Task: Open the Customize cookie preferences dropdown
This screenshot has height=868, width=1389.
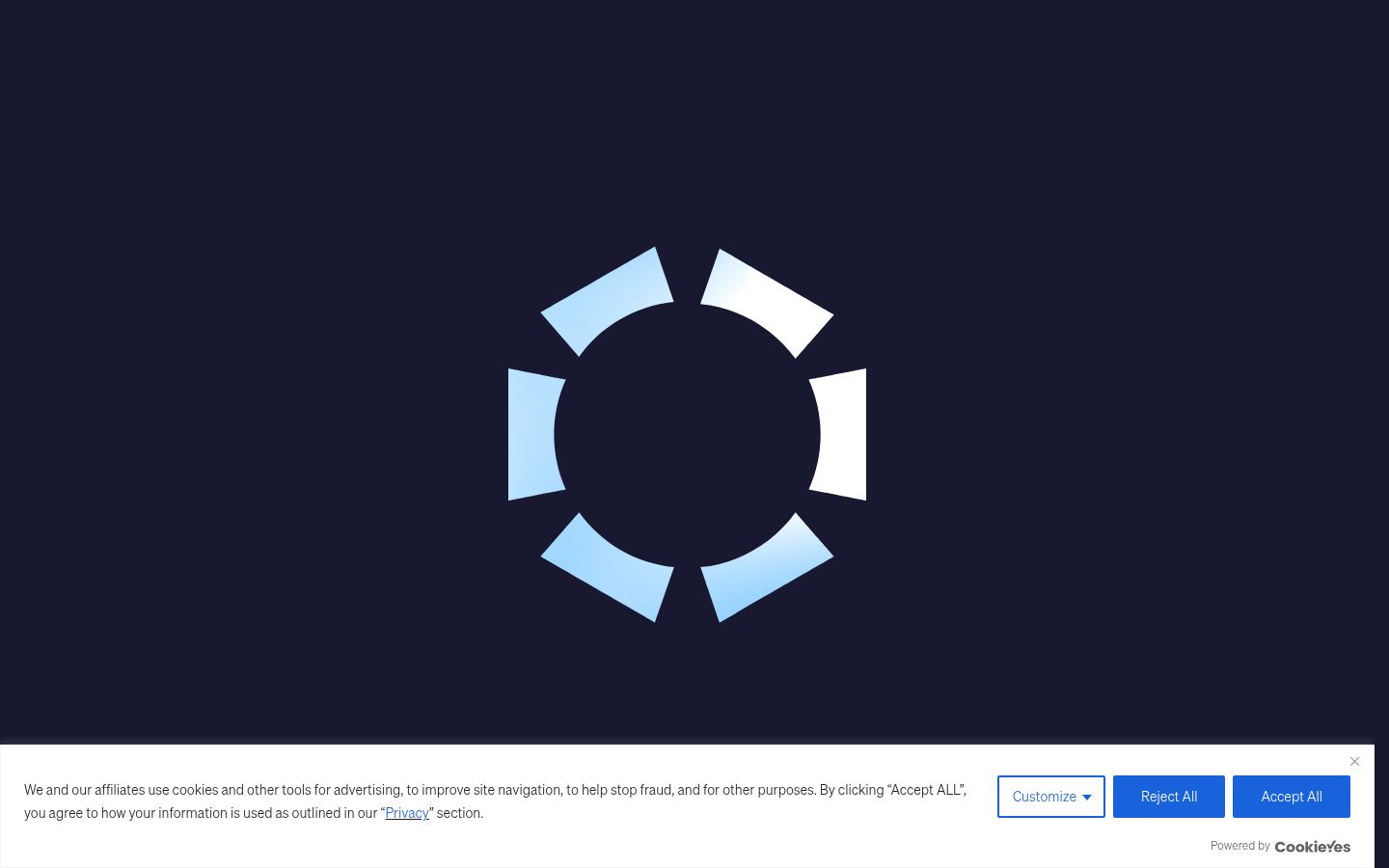Action: click(1051, 797)
